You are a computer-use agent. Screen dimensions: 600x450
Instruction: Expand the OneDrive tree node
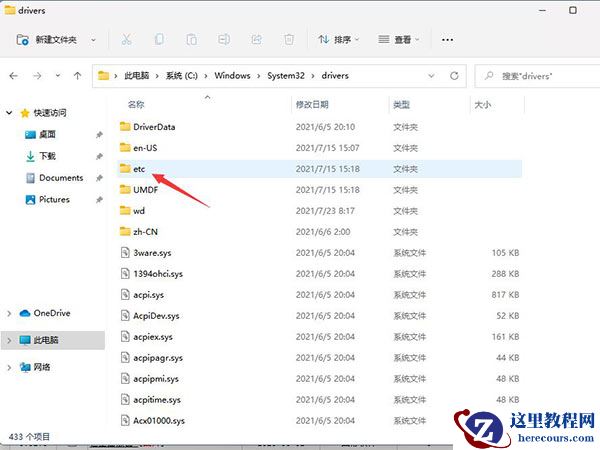(9, 313)
